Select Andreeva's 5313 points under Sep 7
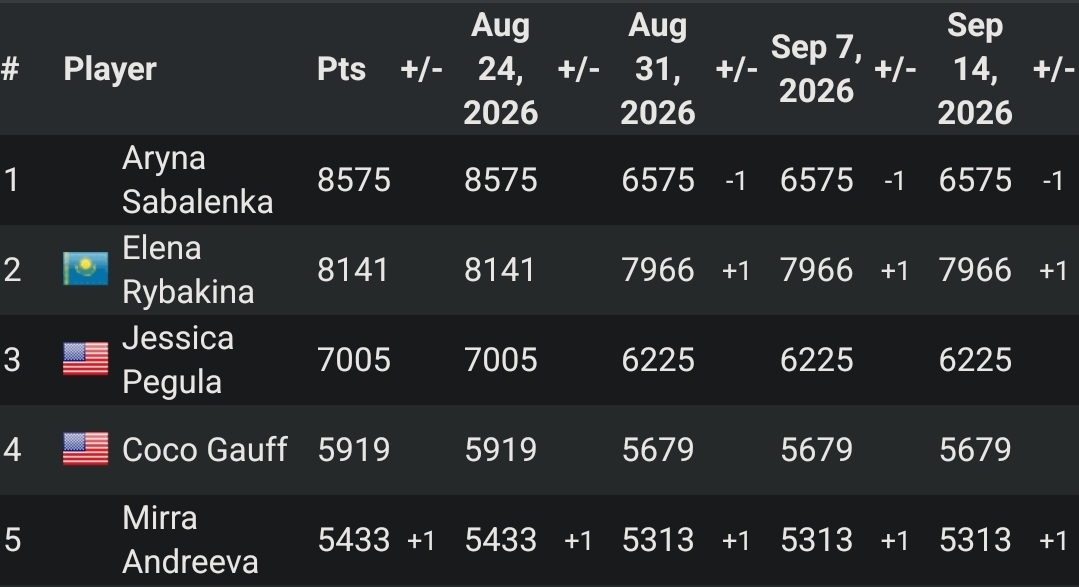 point(817,540)
